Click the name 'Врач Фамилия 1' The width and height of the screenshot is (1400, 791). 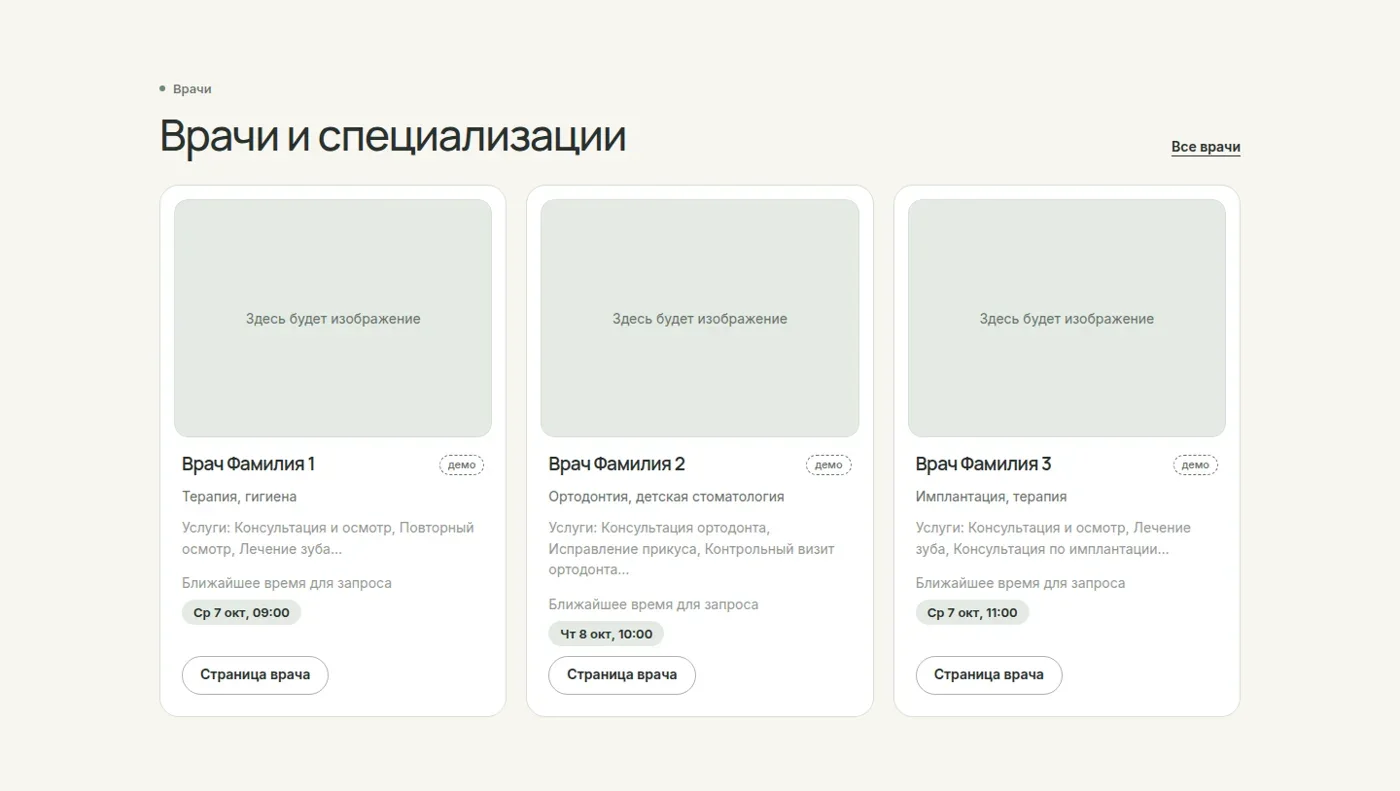(x=248, y=464)
